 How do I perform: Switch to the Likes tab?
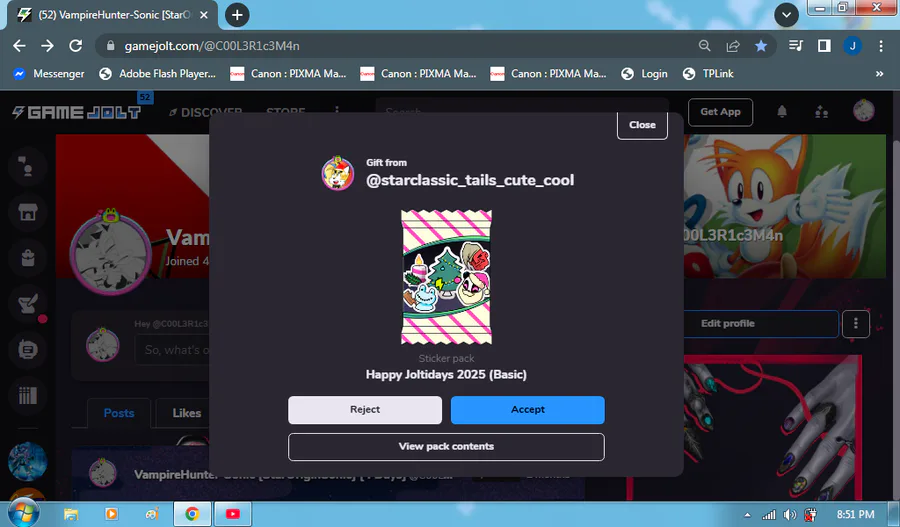pyautogui.click(x=187, y=413)
